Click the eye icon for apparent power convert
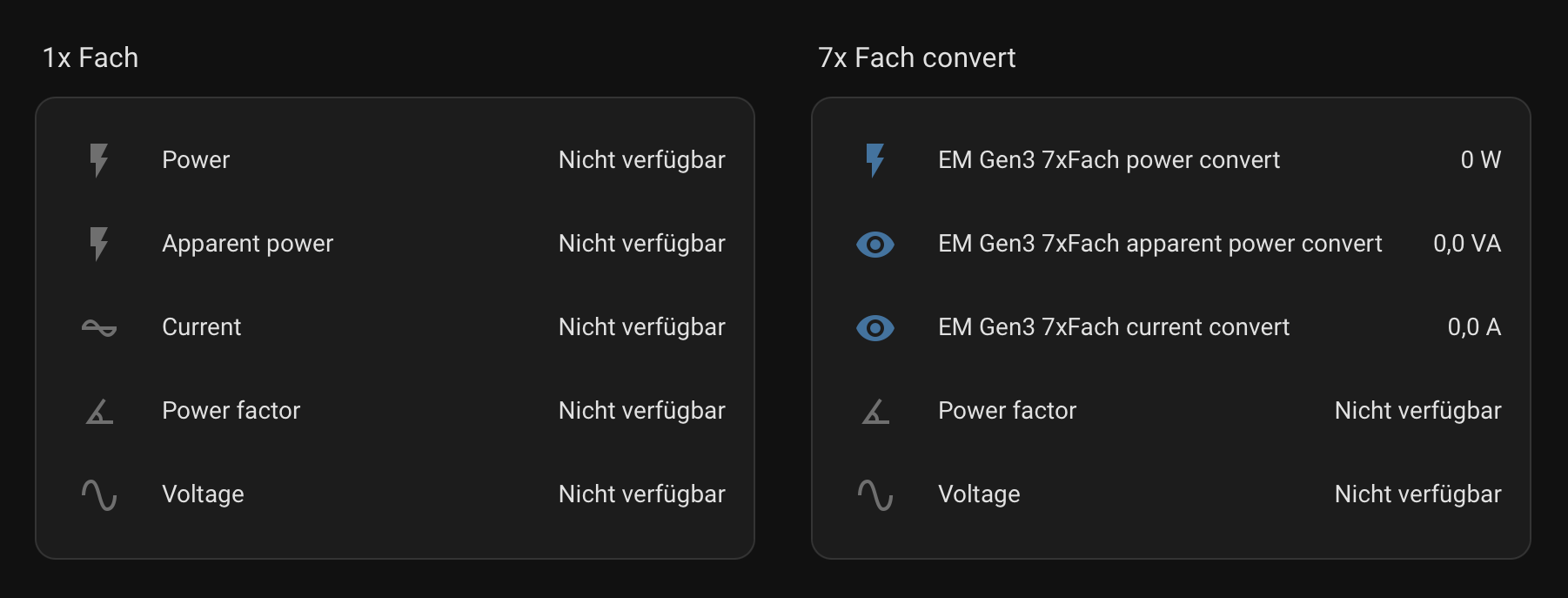The image size is (1568, 598). [875, 245]
